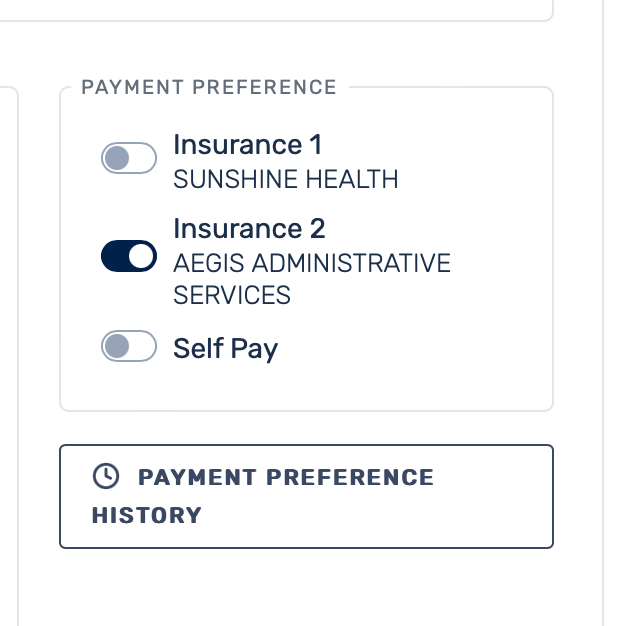Click the word HISTORY inside the button

[x=147, y=516]
